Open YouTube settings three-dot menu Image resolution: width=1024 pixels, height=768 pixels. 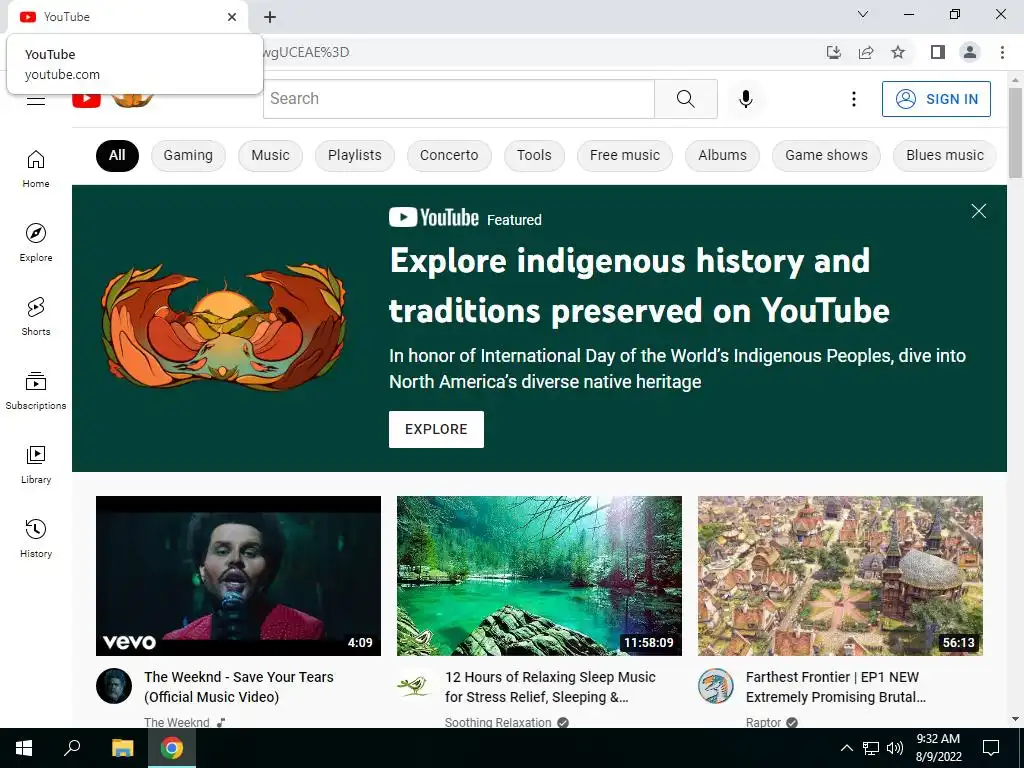tap(854, 99)
